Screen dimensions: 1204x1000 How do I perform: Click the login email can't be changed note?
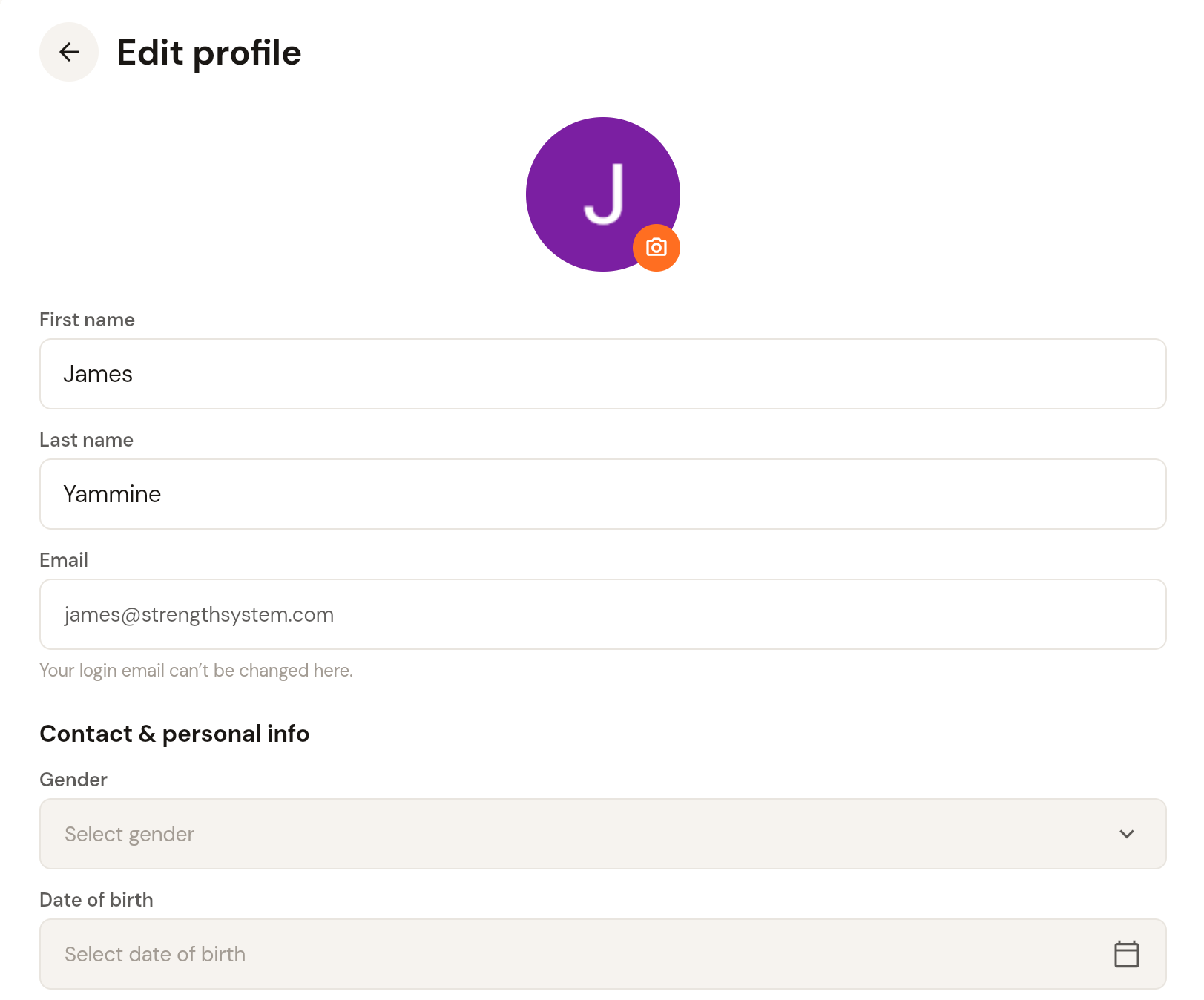pyautogui.click(x=196, y=671)
